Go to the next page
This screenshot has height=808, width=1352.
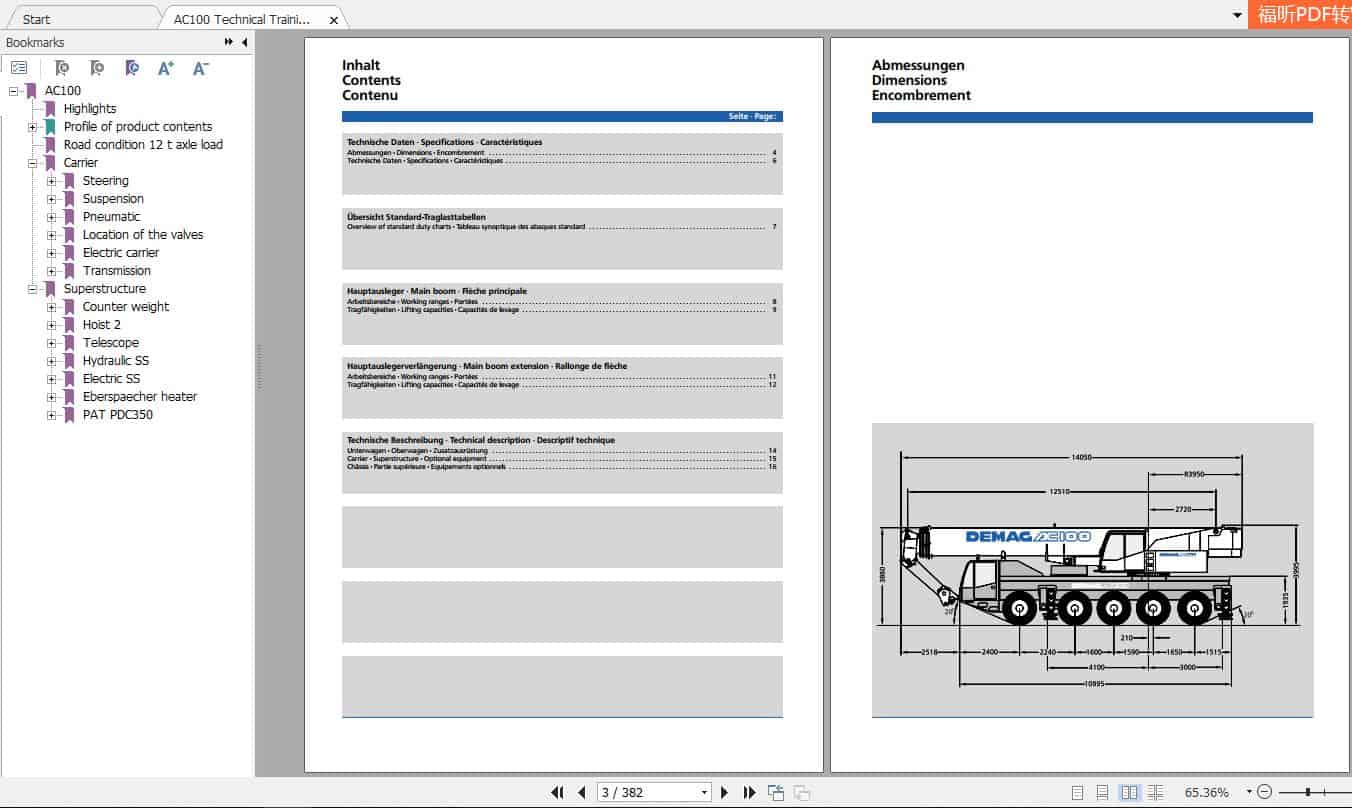click(724, 792)
